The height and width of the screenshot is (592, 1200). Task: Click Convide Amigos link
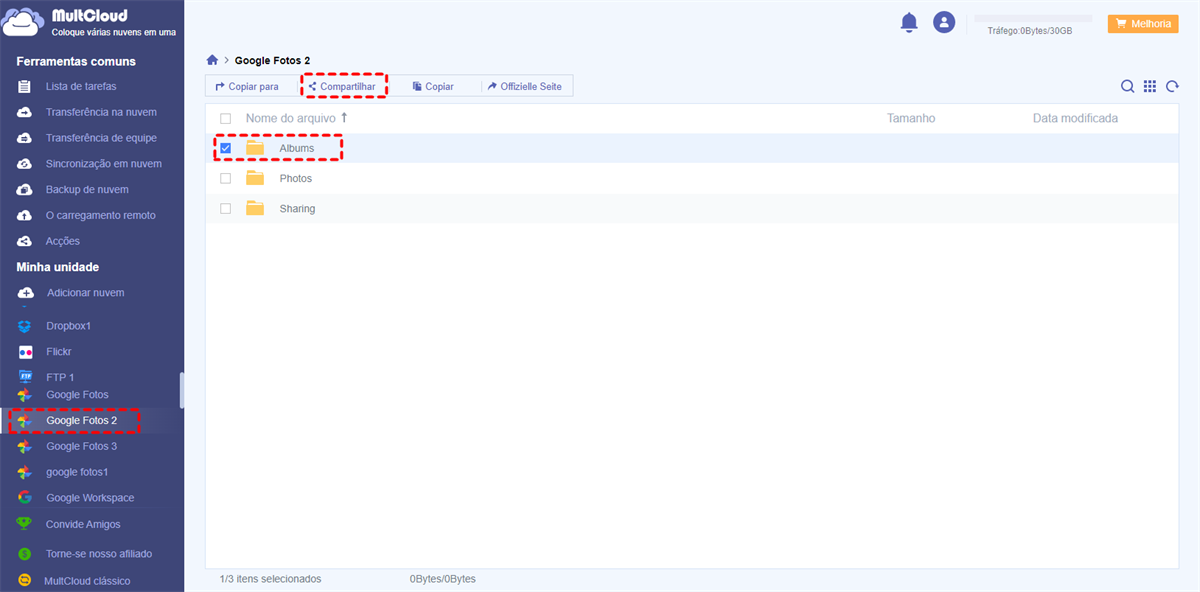tap(83, 524)
